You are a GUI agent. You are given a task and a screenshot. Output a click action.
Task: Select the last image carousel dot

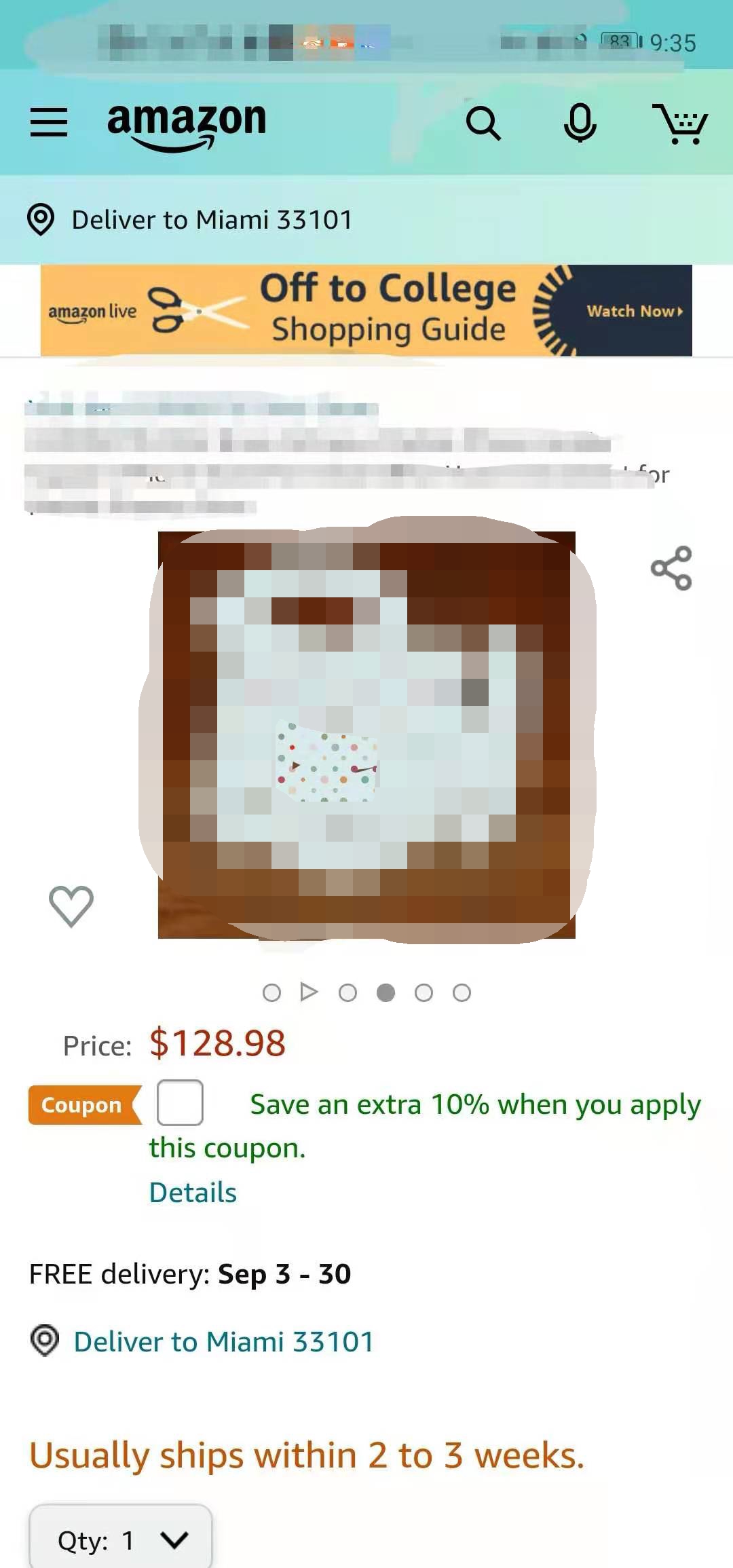[x=462, y=993]
